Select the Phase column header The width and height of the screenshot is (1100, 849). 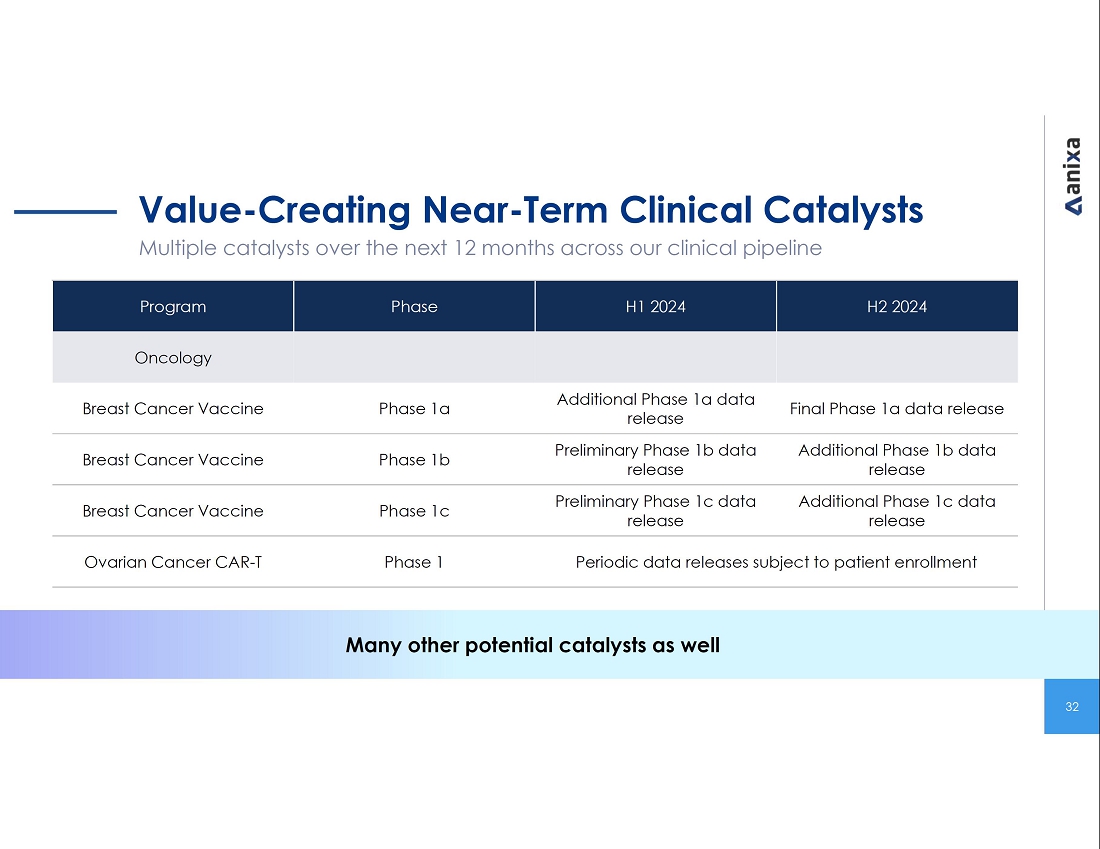414,307
